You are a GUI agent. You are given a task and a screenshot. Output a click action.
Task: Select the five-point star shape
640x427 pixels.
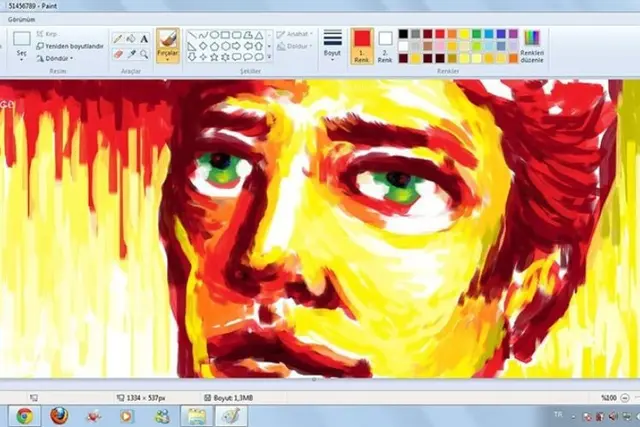pos(214,57)
